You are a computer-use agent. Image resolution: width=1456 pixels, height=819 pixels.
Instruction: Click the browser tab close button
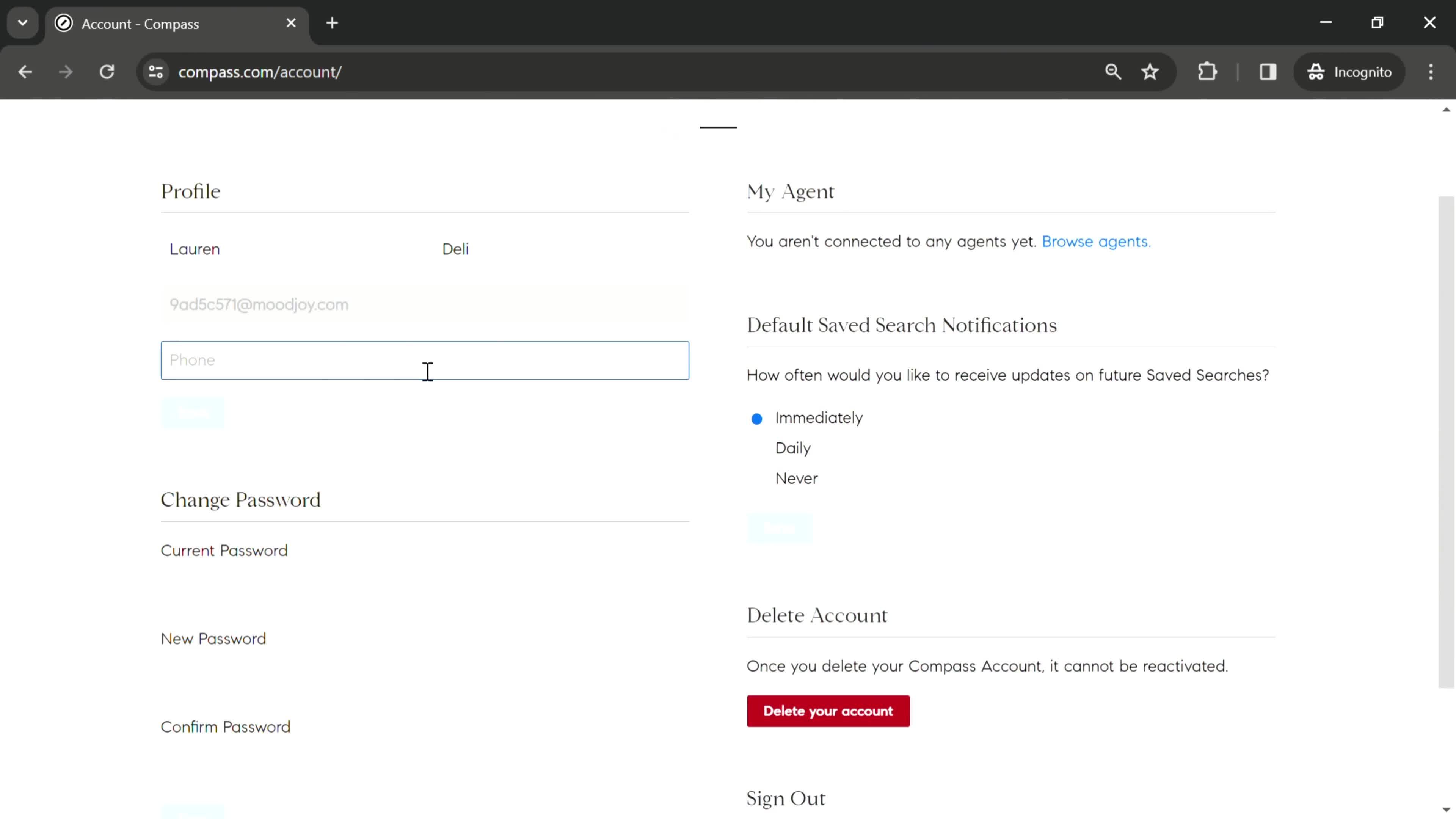291,23
